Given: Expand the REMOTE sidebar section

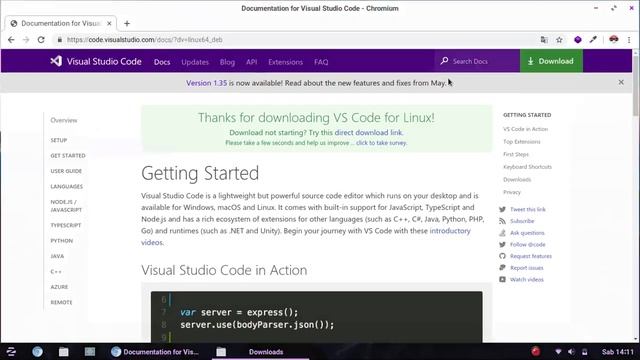Looking at the screenshot, I should [61, 302].
